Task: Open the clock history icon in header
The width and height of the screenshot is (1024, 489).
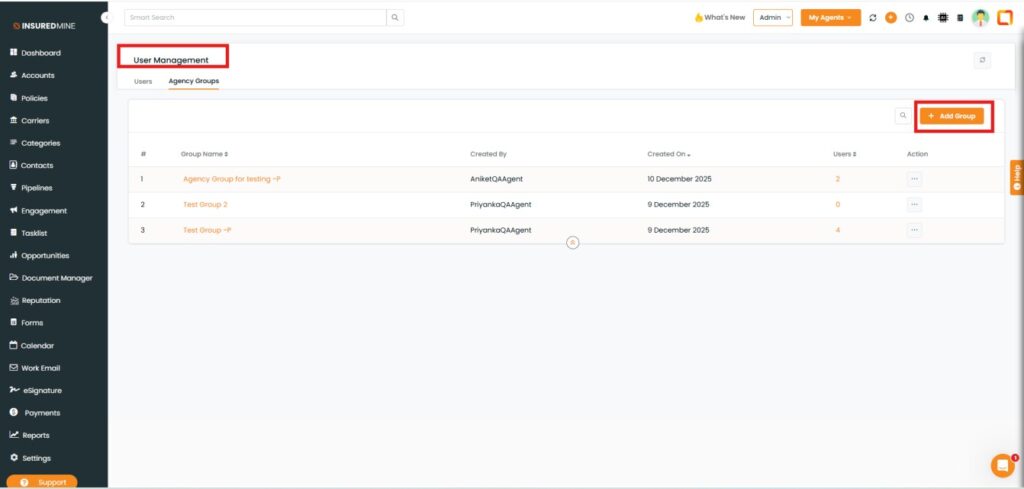Action: pos(909,18)
